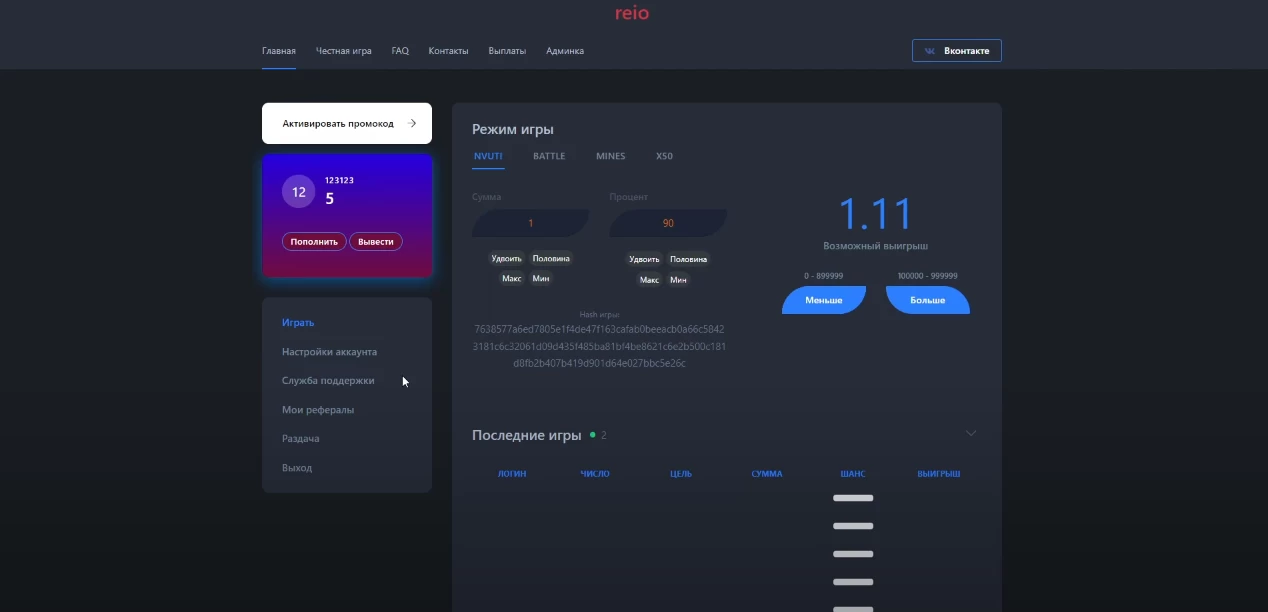Click Активировать промокод button
The width and height of the screenshot is (1268, 612).
(x=347, y=123)
